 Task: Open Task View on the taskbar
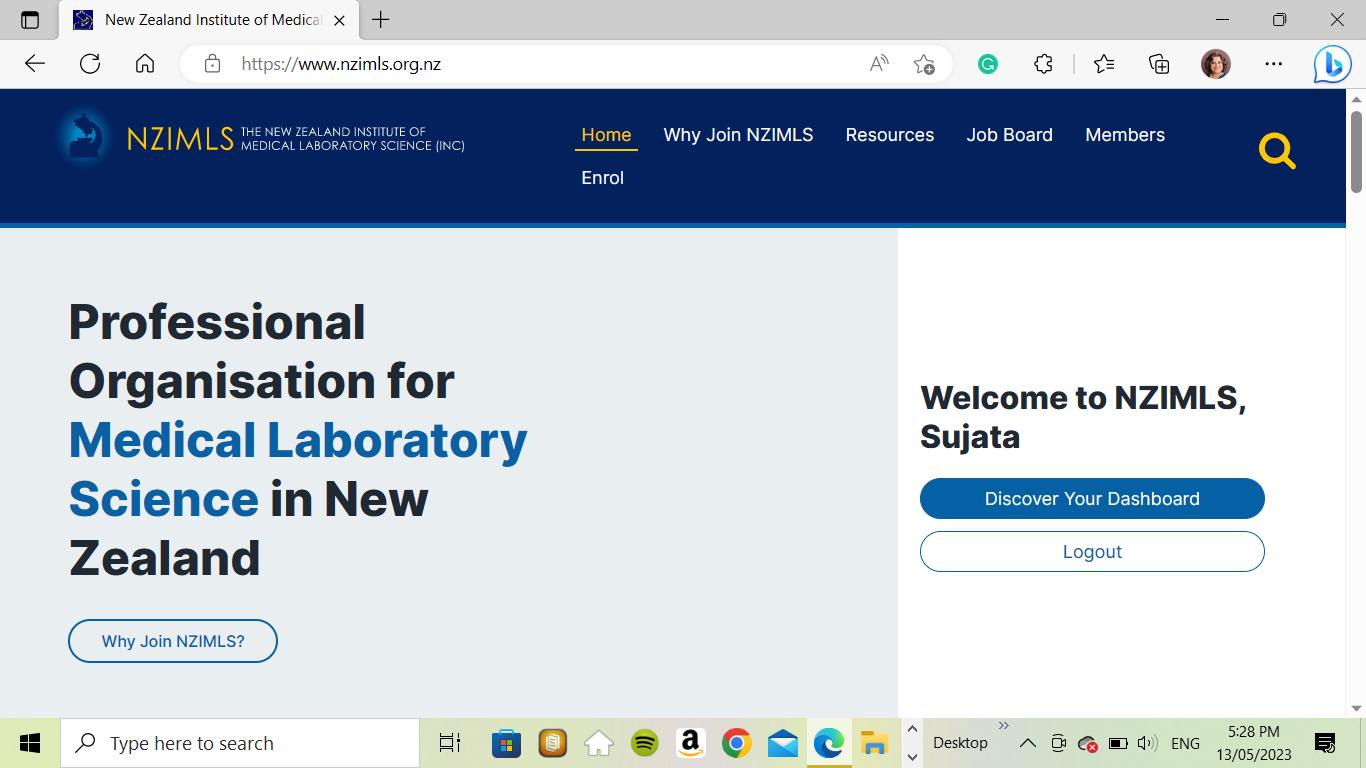coord(450,743)
